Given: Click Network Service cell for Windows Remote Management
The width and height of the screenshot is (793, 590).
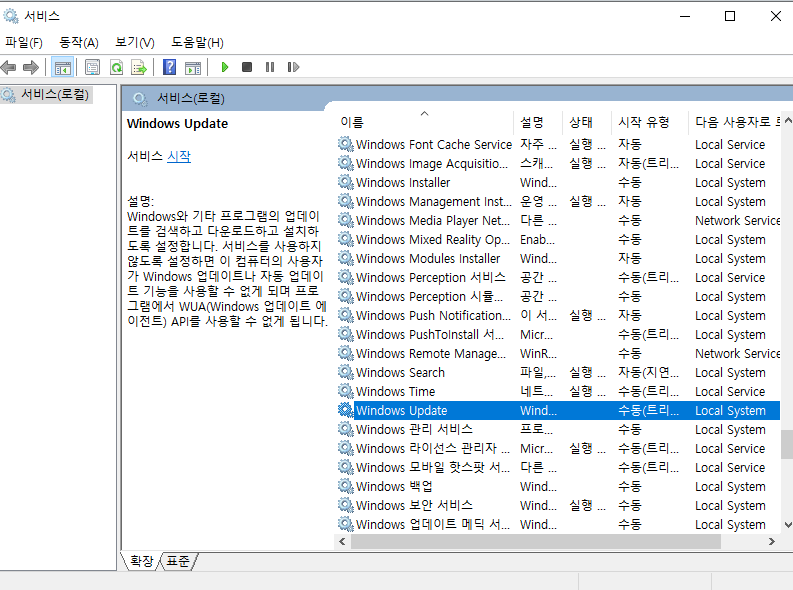Looking at the screenshot, I should 737,353.
